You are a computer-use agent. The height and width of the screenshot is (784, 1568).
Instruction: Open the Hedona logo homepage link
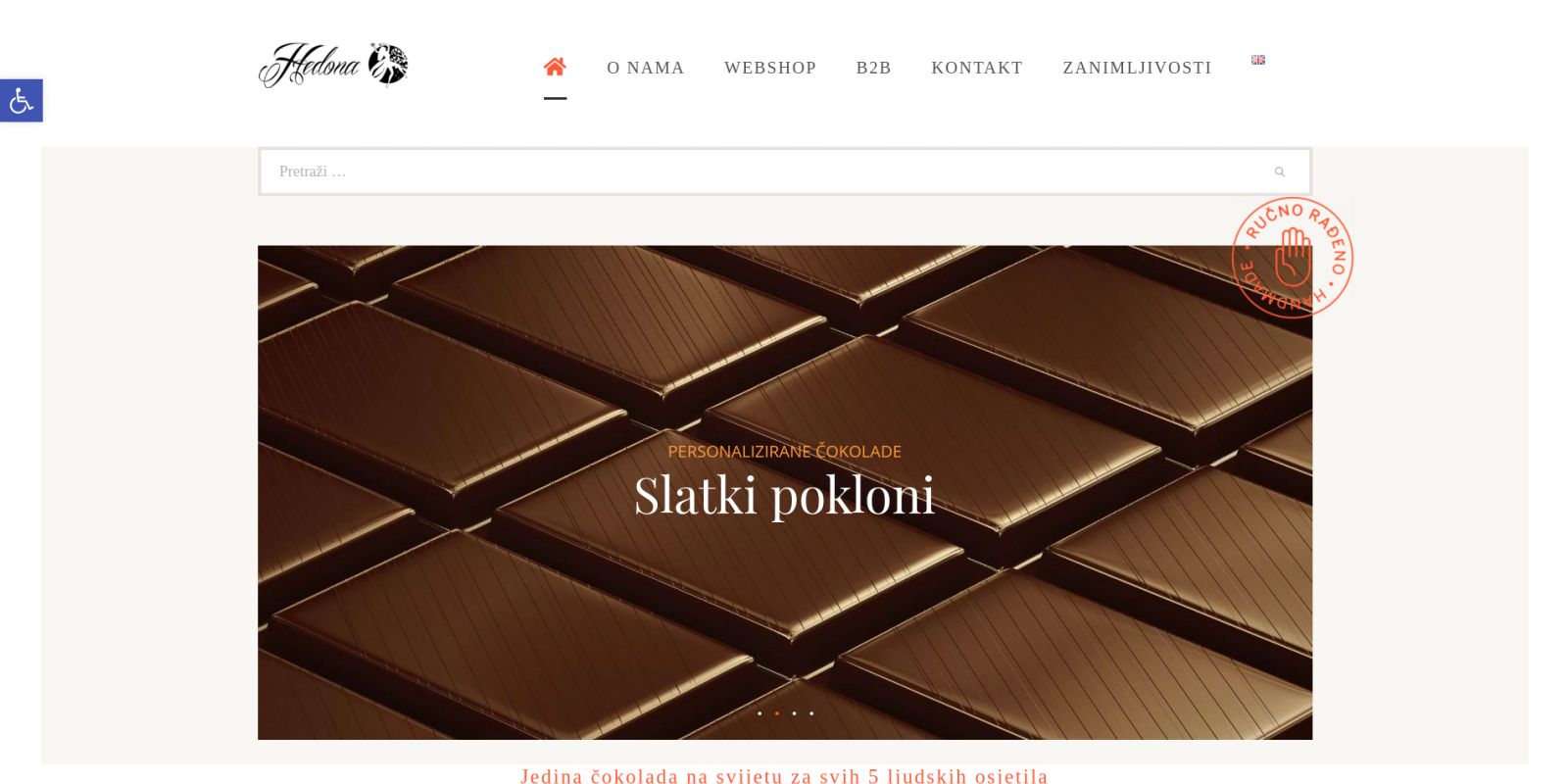tap(333, 65)
